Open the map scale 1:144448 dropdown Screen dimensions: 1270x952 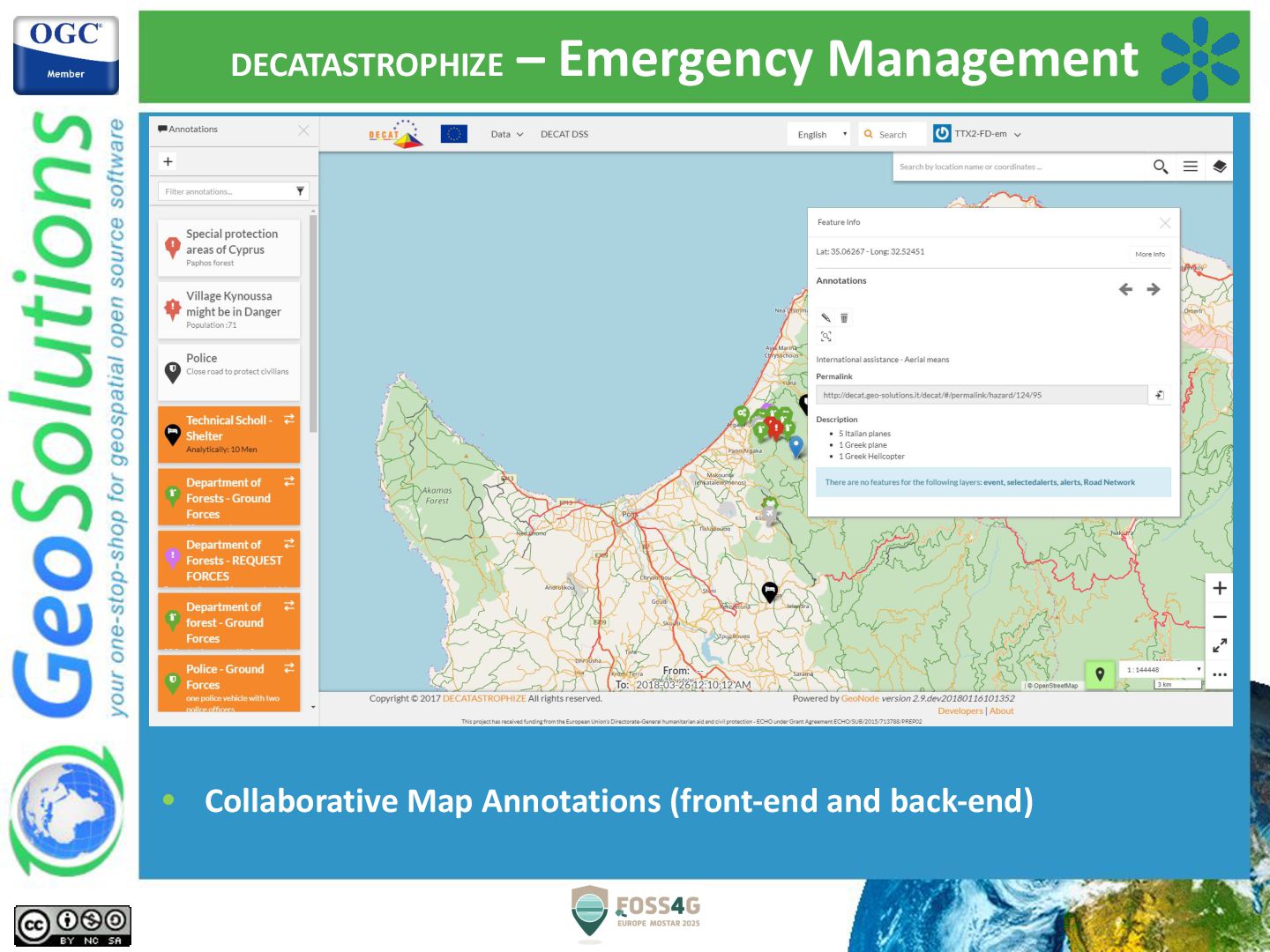pyautogui.click(x=1163, y=670)
